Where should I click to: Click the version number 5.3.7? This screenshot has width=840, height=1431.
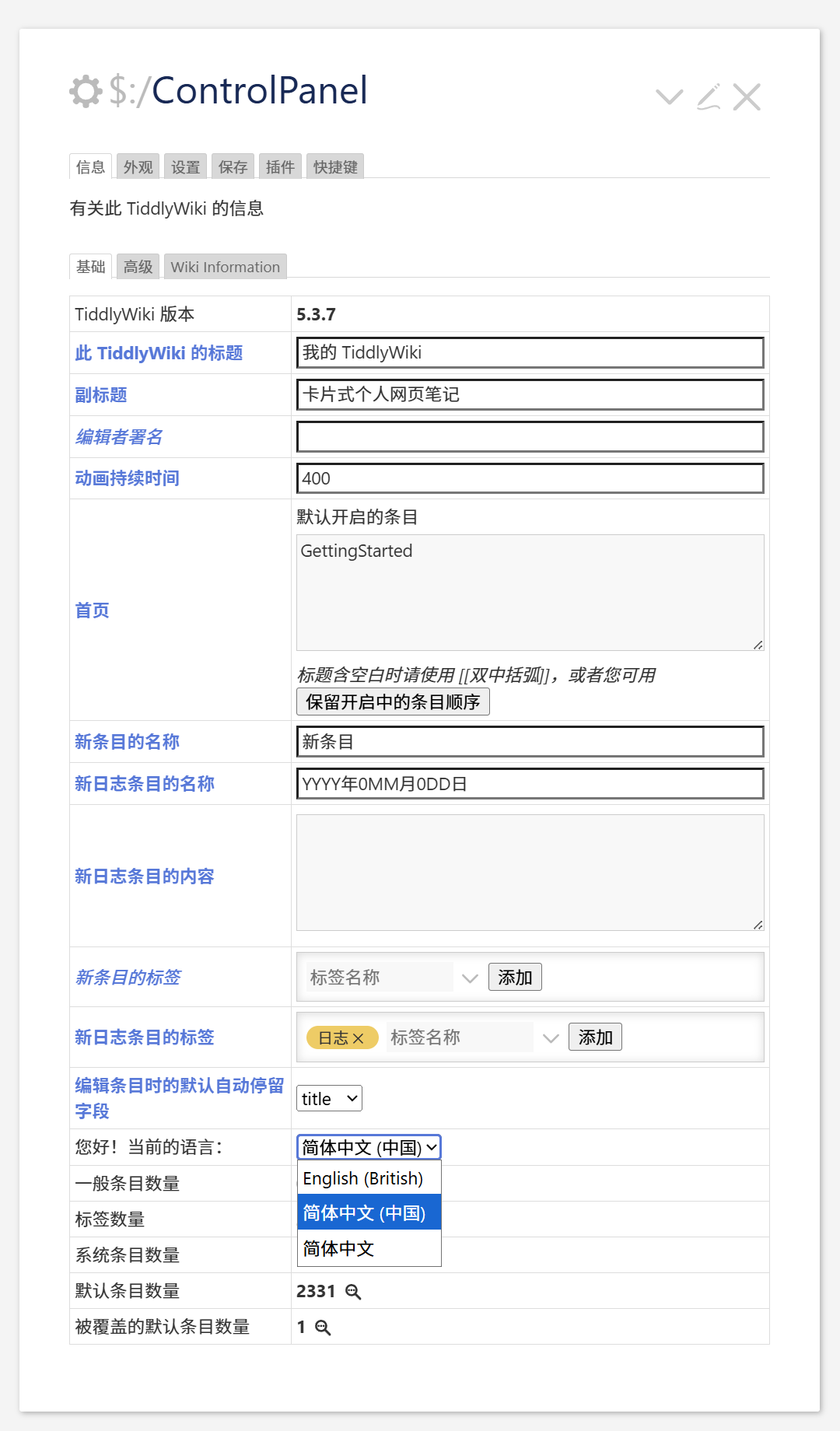click(x=316, y=314)
